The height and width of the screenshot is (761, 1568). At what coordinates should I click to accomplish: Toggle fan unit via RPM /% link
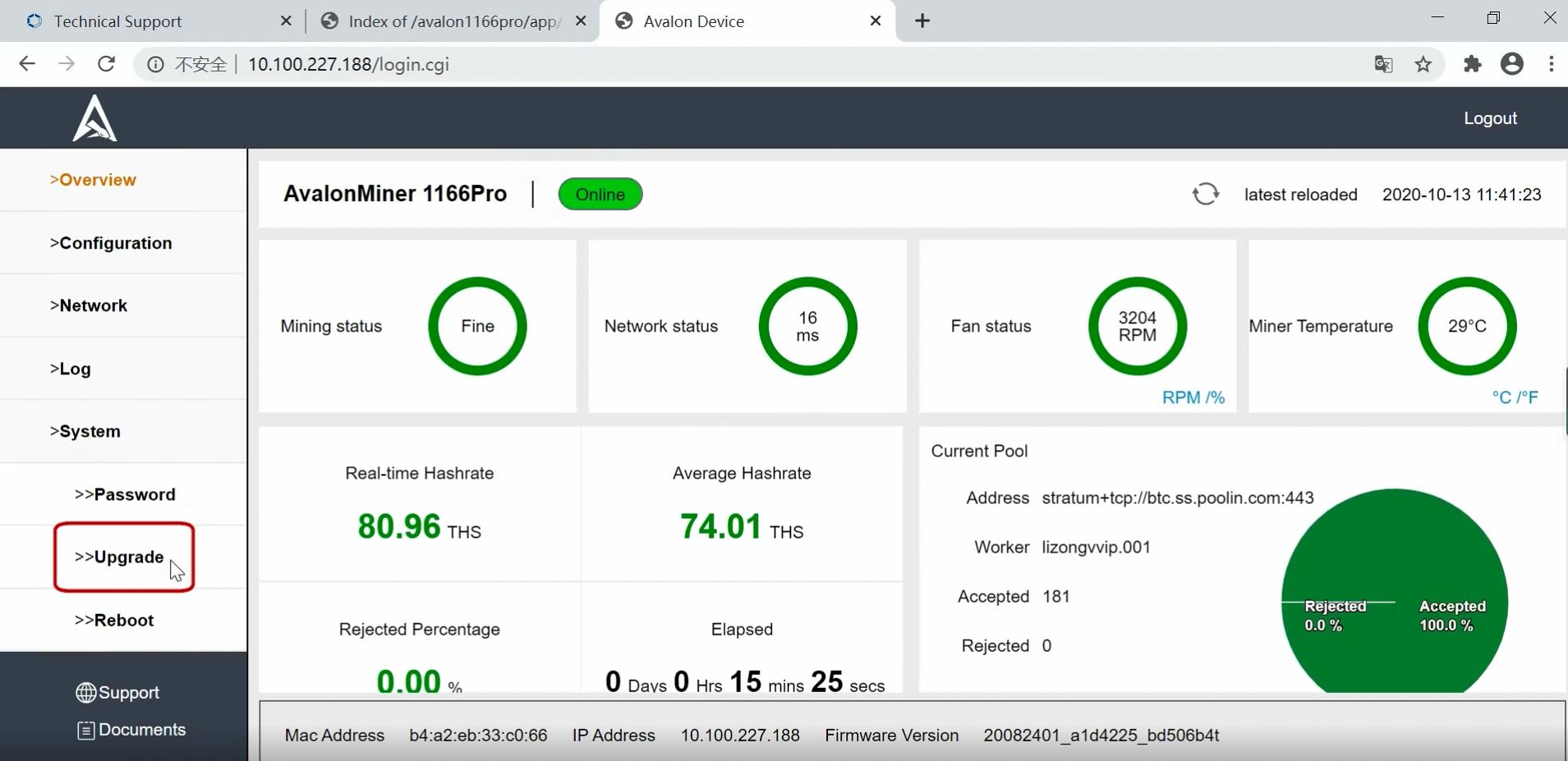(1193, 397)
